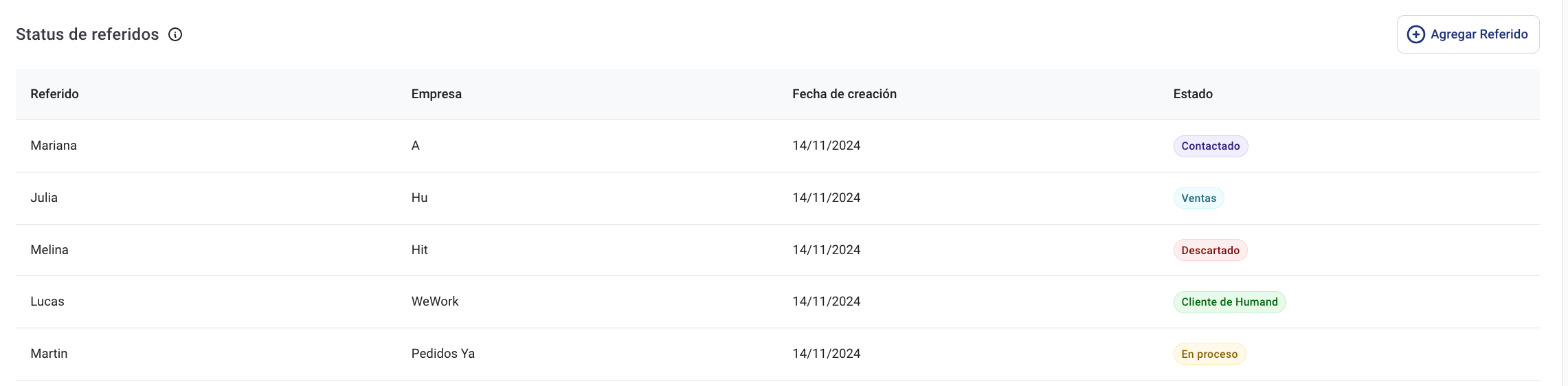Click the Pedidos Ya company cell
1568x386 pixels.
click(443, 354)
